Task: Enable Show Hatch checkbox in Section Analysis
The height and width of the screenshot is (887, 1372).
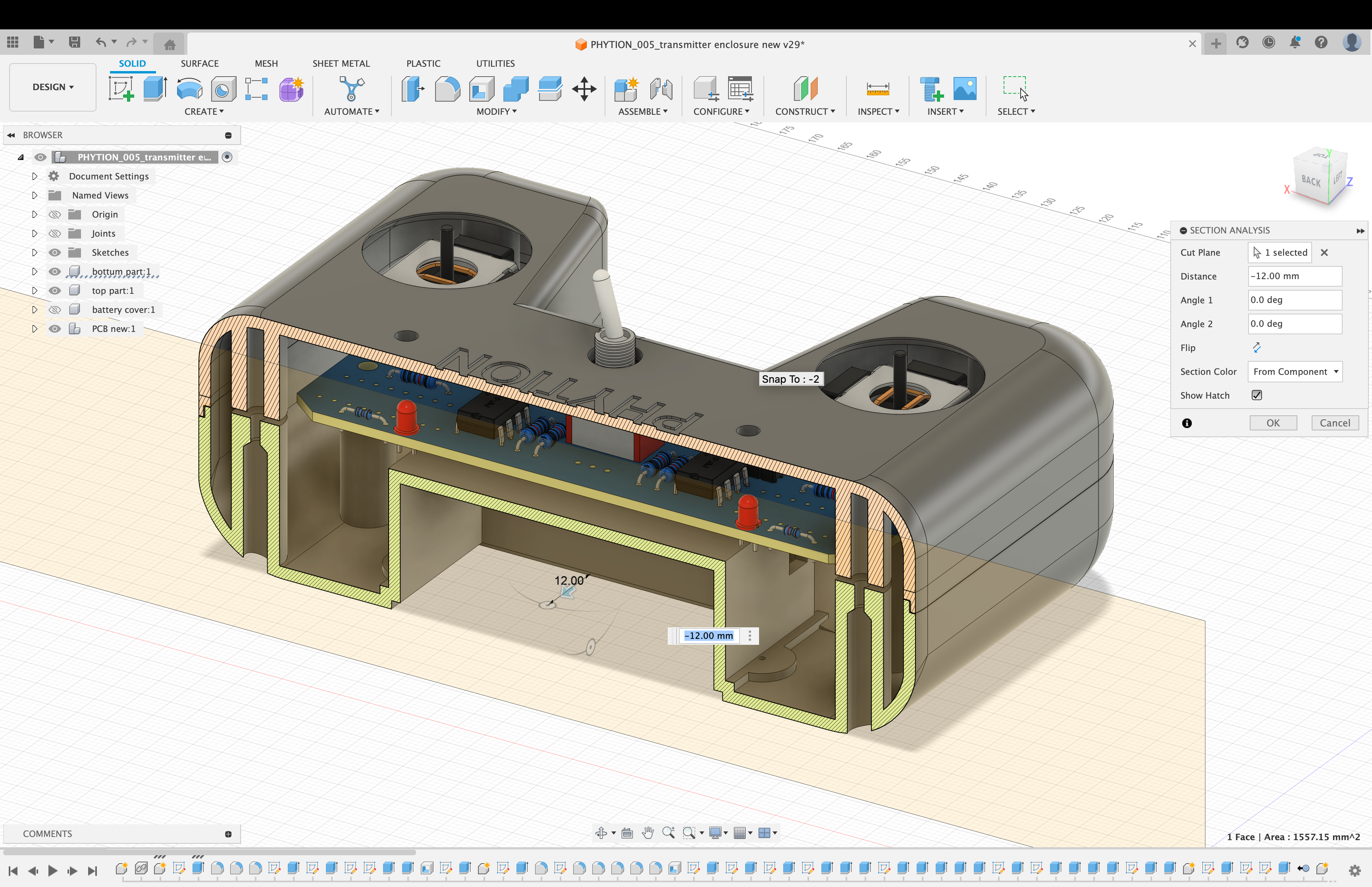Action: pos(1258,395)
